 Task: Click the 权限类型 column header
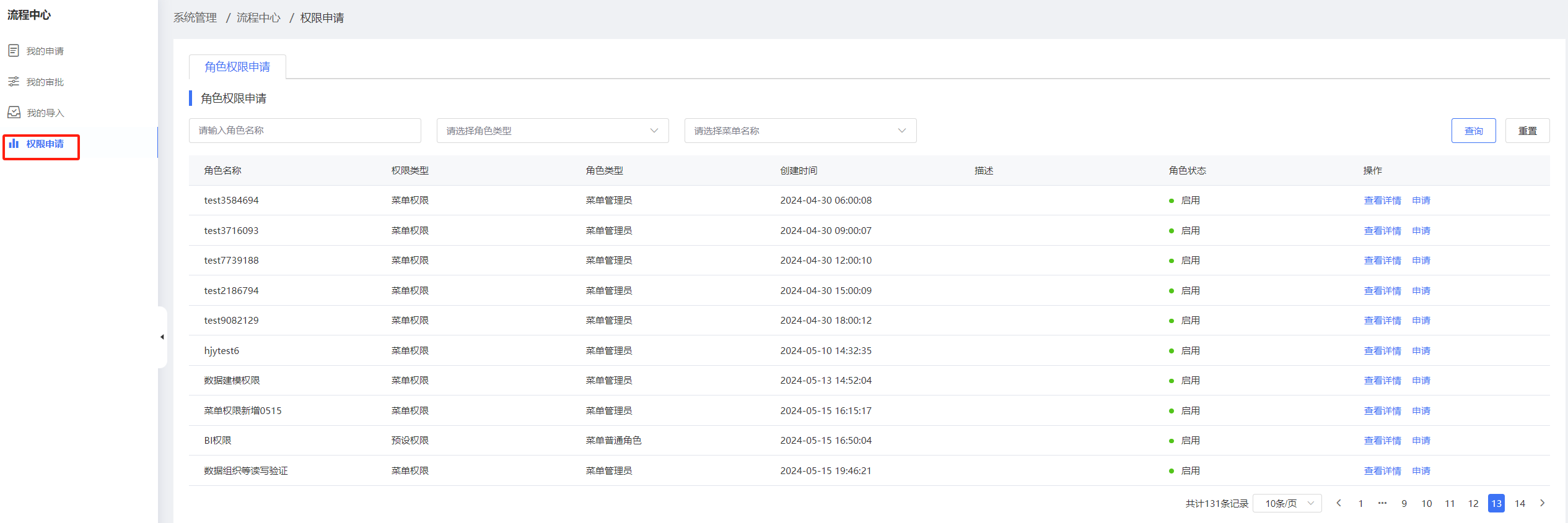(x=410, y=170)
